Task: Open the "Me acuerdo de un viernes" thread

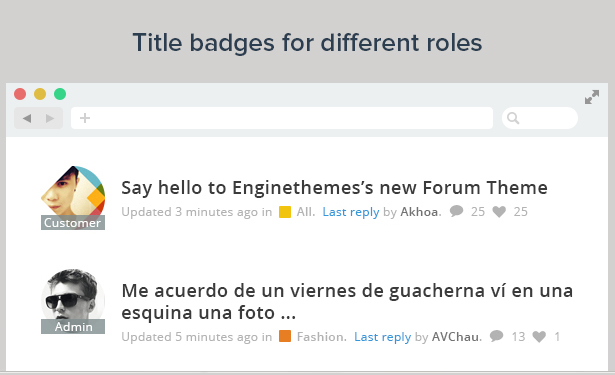Action: [x=347, y=302]
